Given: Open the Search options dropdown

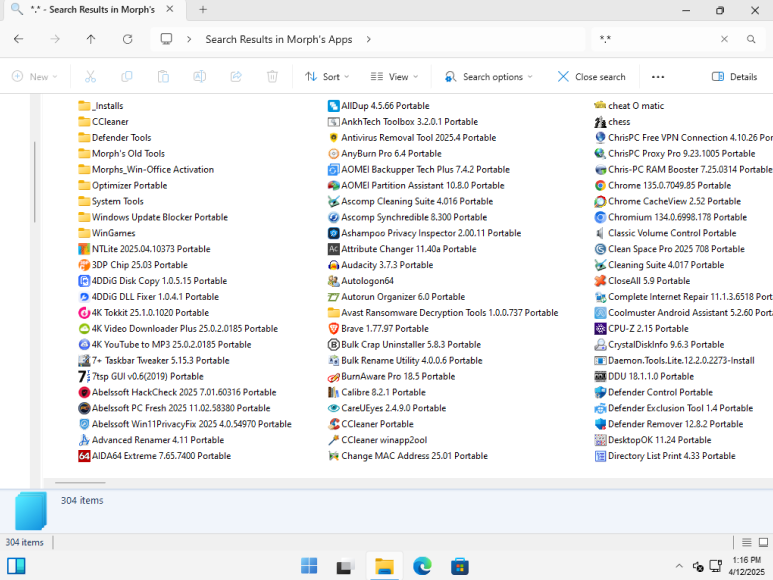Looking at the screenshot, I should (489, 77).
